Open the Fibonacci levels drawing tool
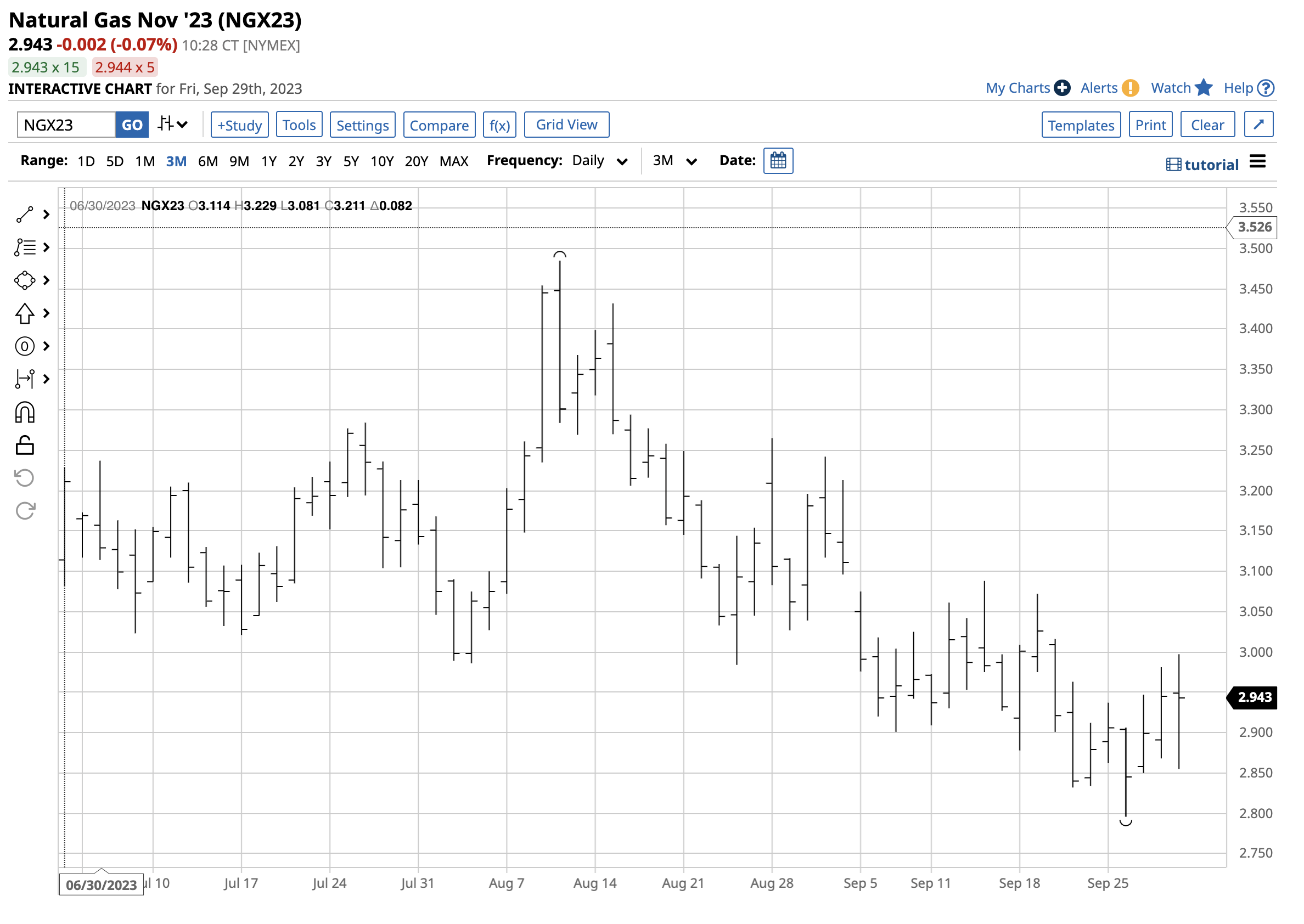The image size is (1304, 924). click(25, 247)
